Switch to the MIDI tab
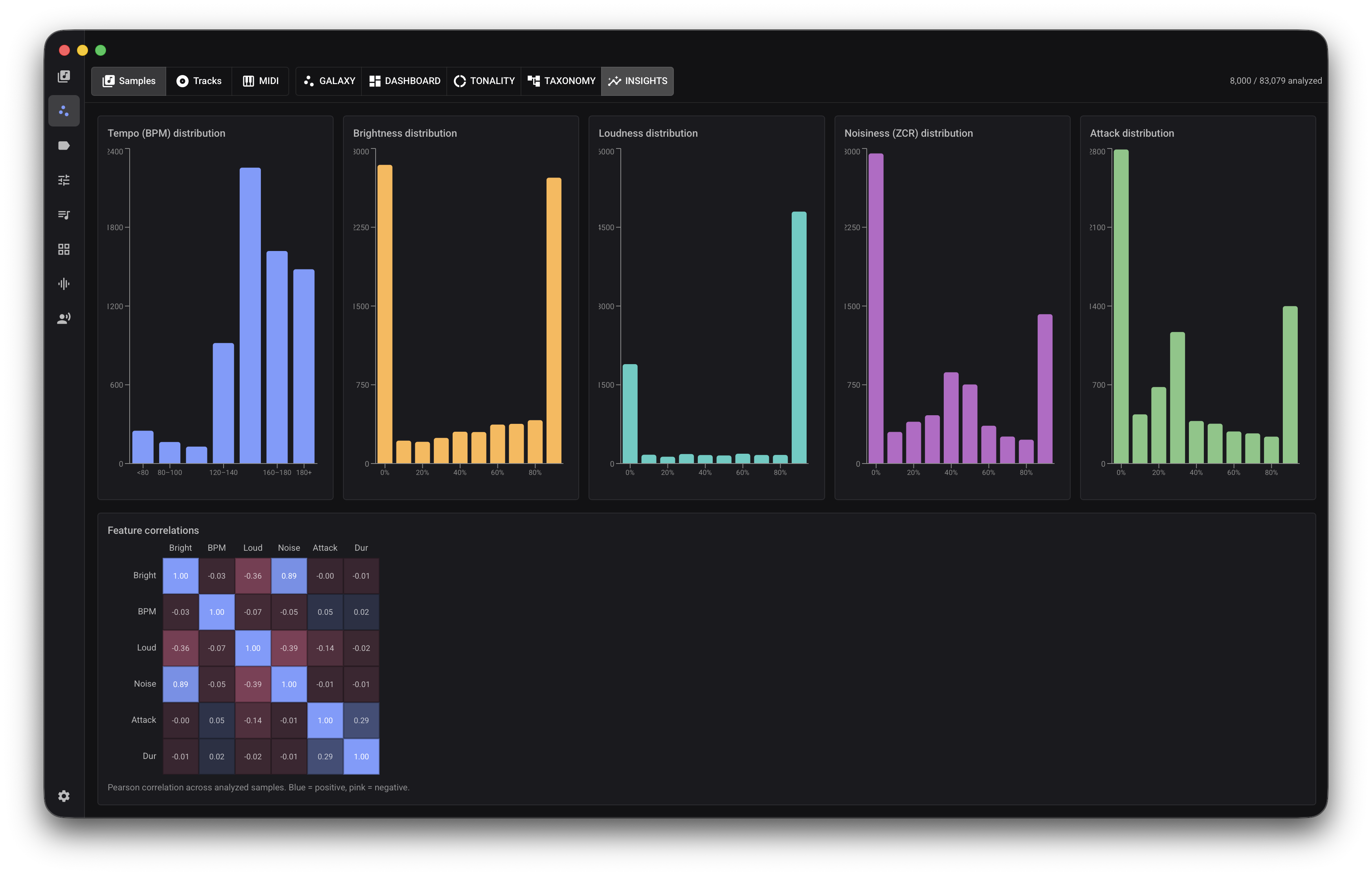This screenshot has width=1372, height=876. coord(260,81)
